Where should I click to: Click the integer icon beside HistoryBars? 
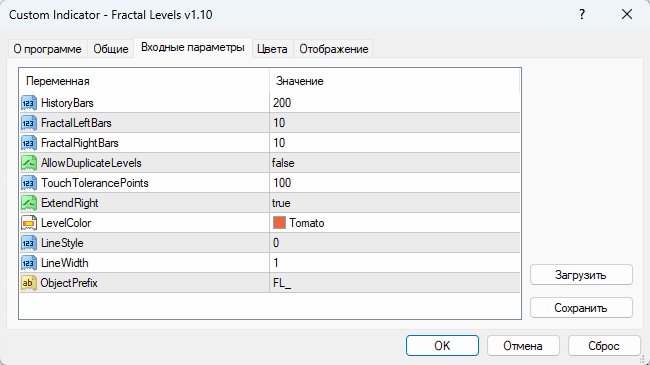click(29, 103)
